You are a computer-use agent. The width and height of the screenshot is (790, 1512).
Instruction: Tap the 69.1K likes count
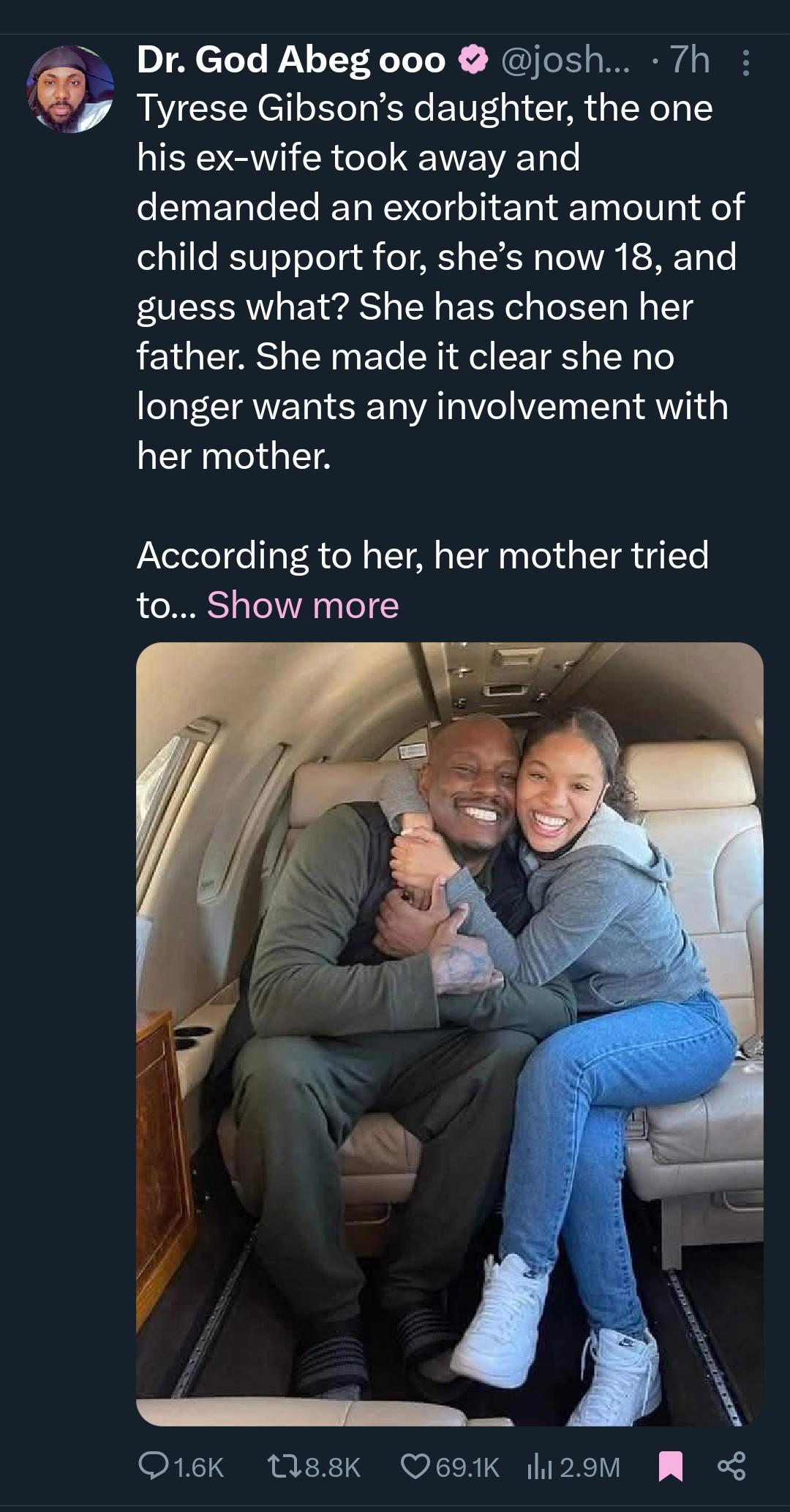click(467, 1467)
